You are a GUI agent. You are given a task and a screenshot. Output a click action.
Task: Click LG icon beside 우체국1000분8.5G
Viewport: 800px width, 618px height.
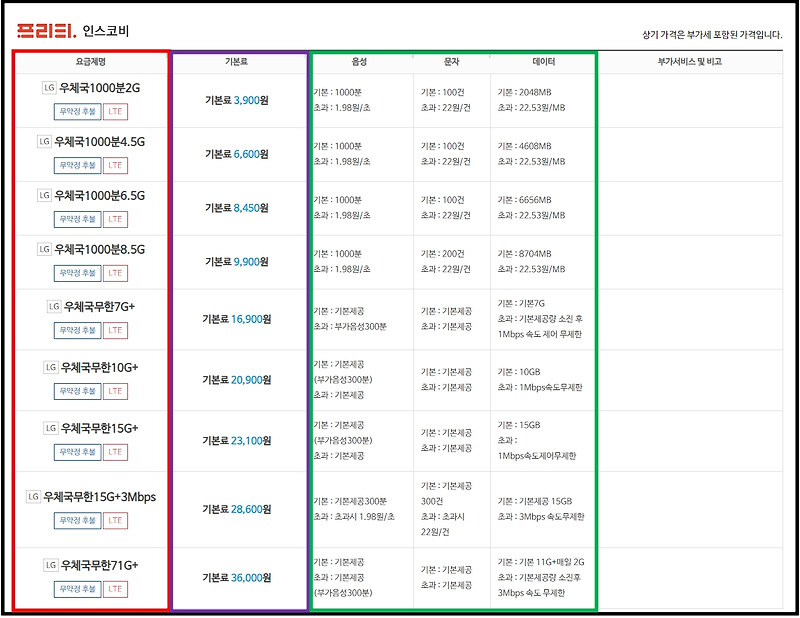click(x=44, y=249)
